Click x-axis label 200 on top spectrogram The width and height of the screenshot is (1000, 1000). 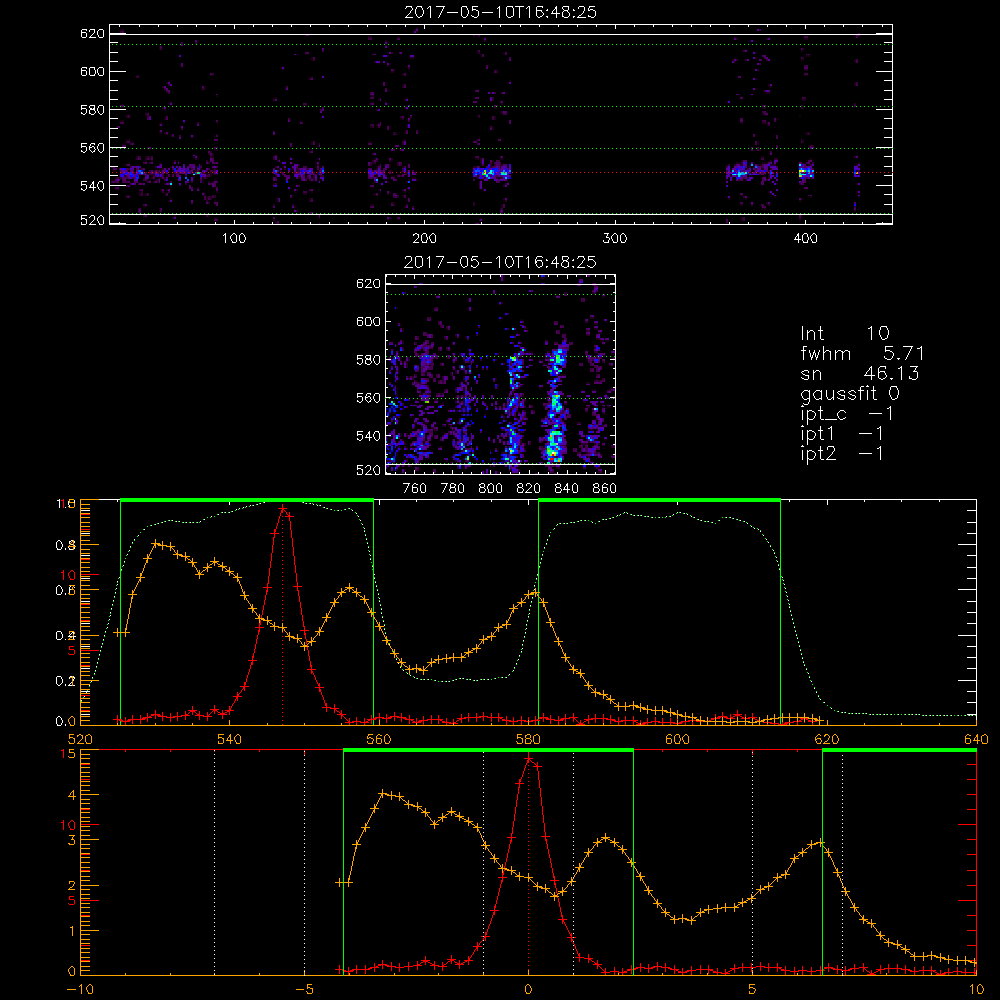coord(424,239)
